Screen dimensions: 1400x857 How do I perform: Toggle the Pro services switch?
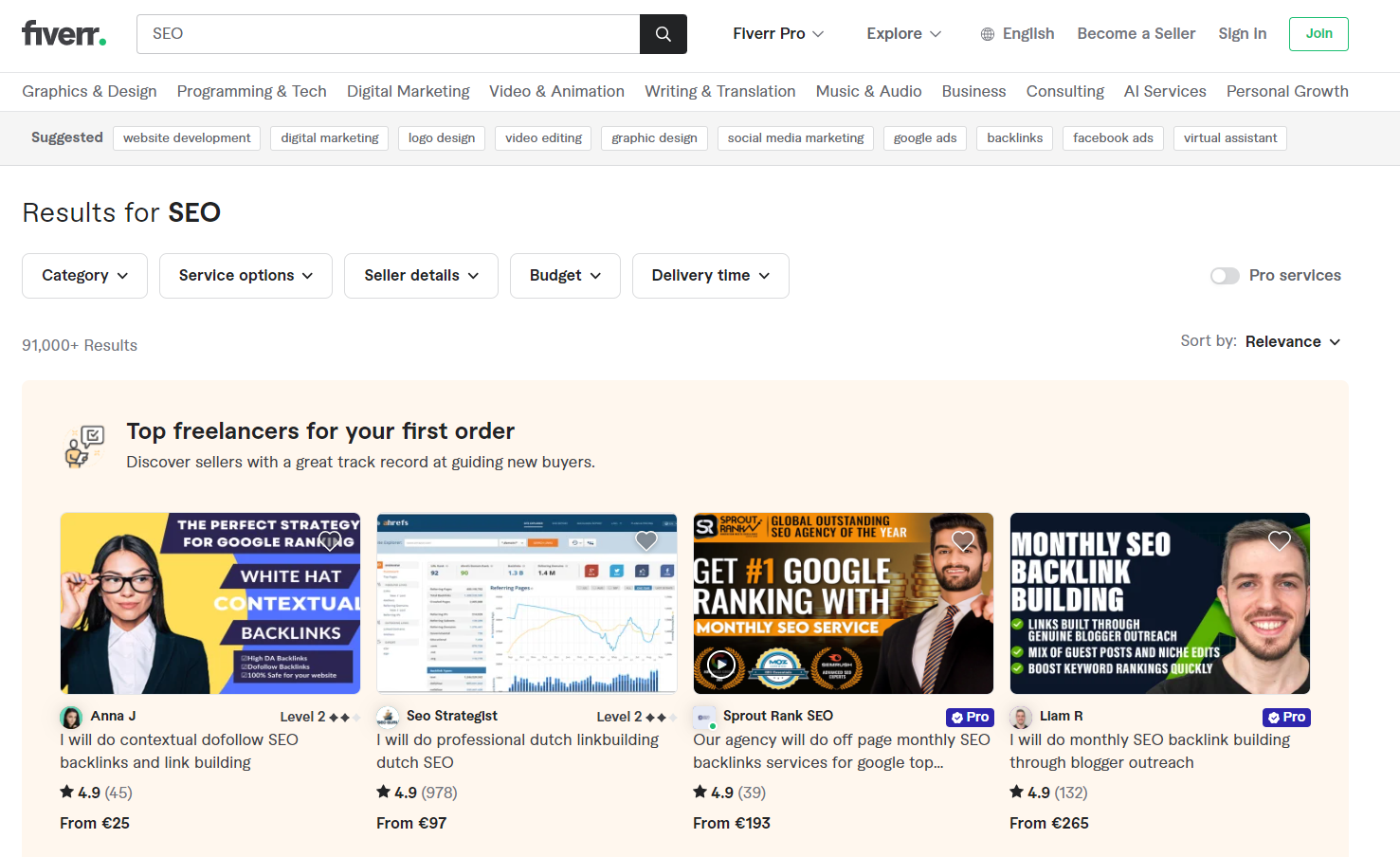tap(1225, 276)
